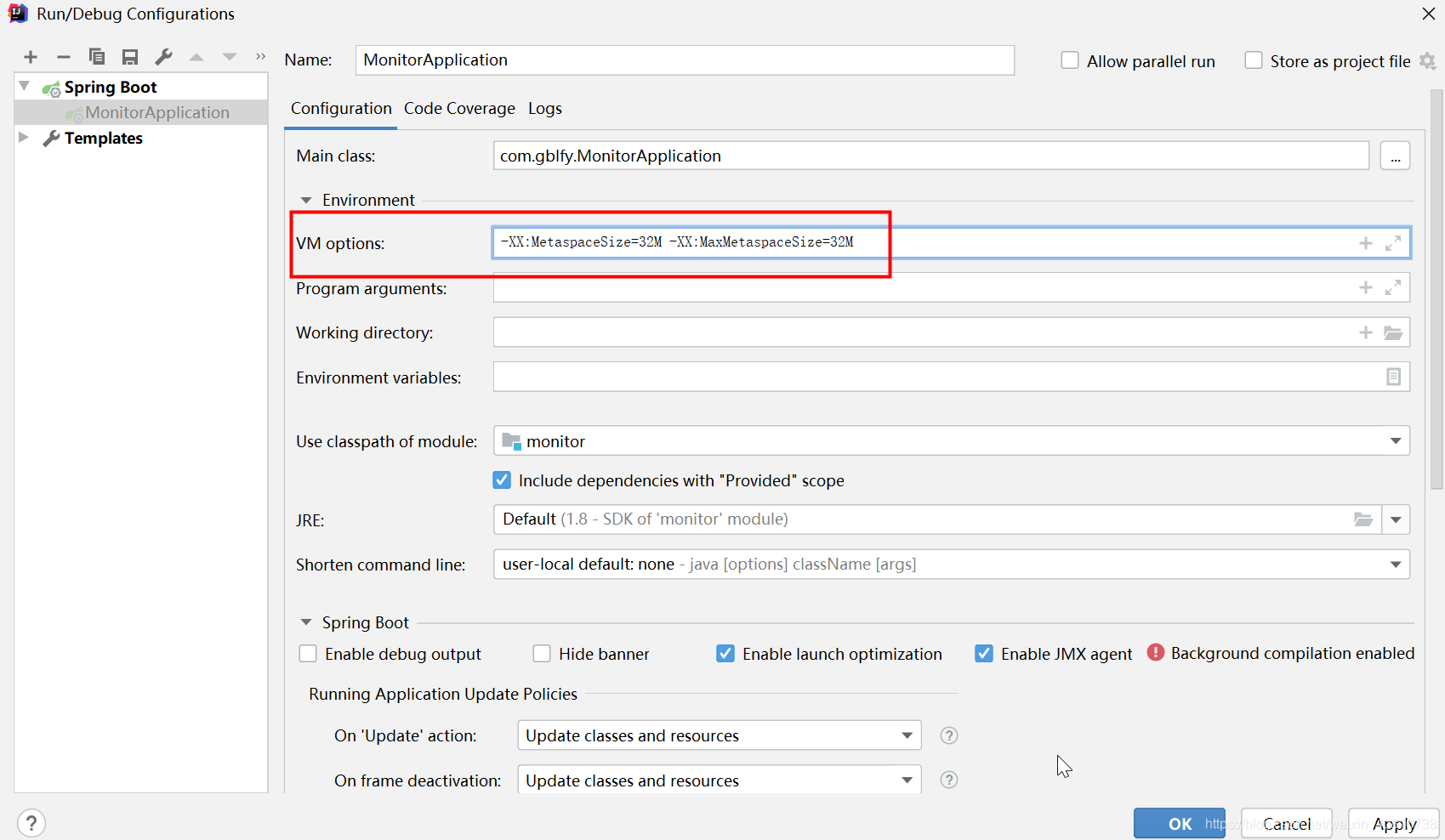The height and width of the screenshot is (840, 1445).
Task: Move configuration up with the up arrow
Action: pyautogui.click(x=196, y=57)
